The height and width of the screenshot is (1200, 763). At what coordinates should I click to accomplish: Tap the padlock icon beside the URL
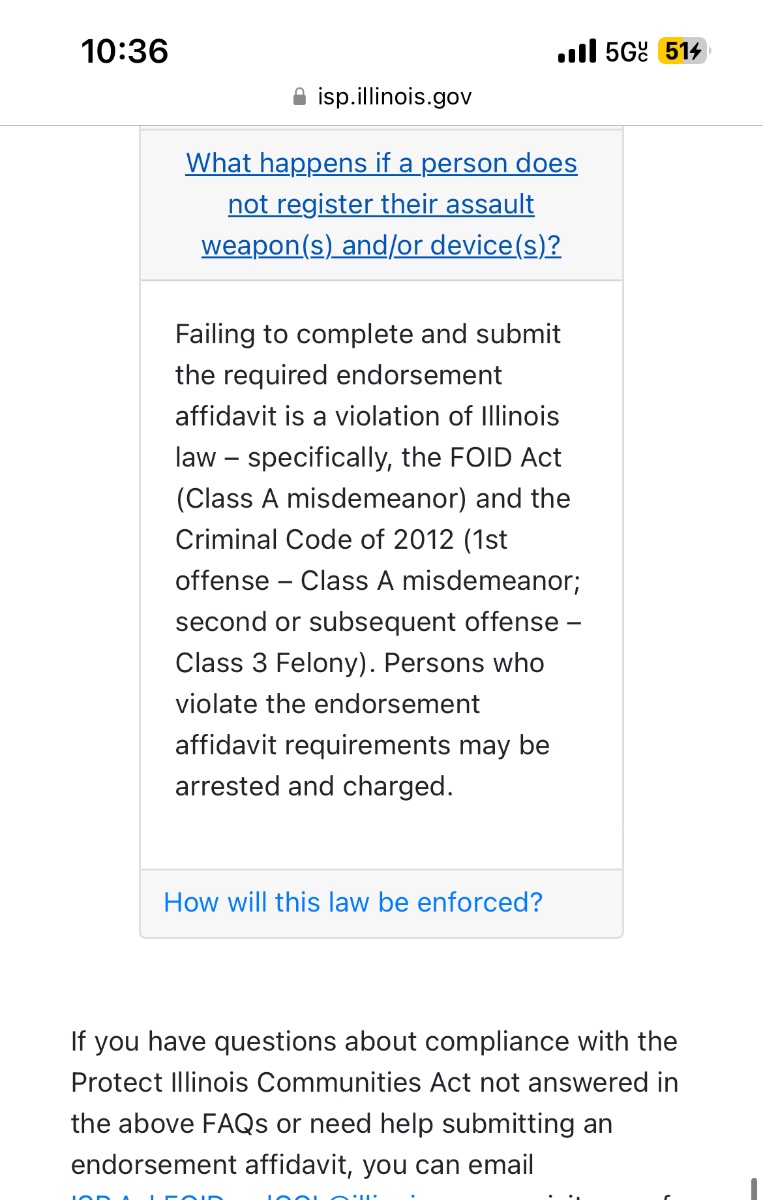298,97
